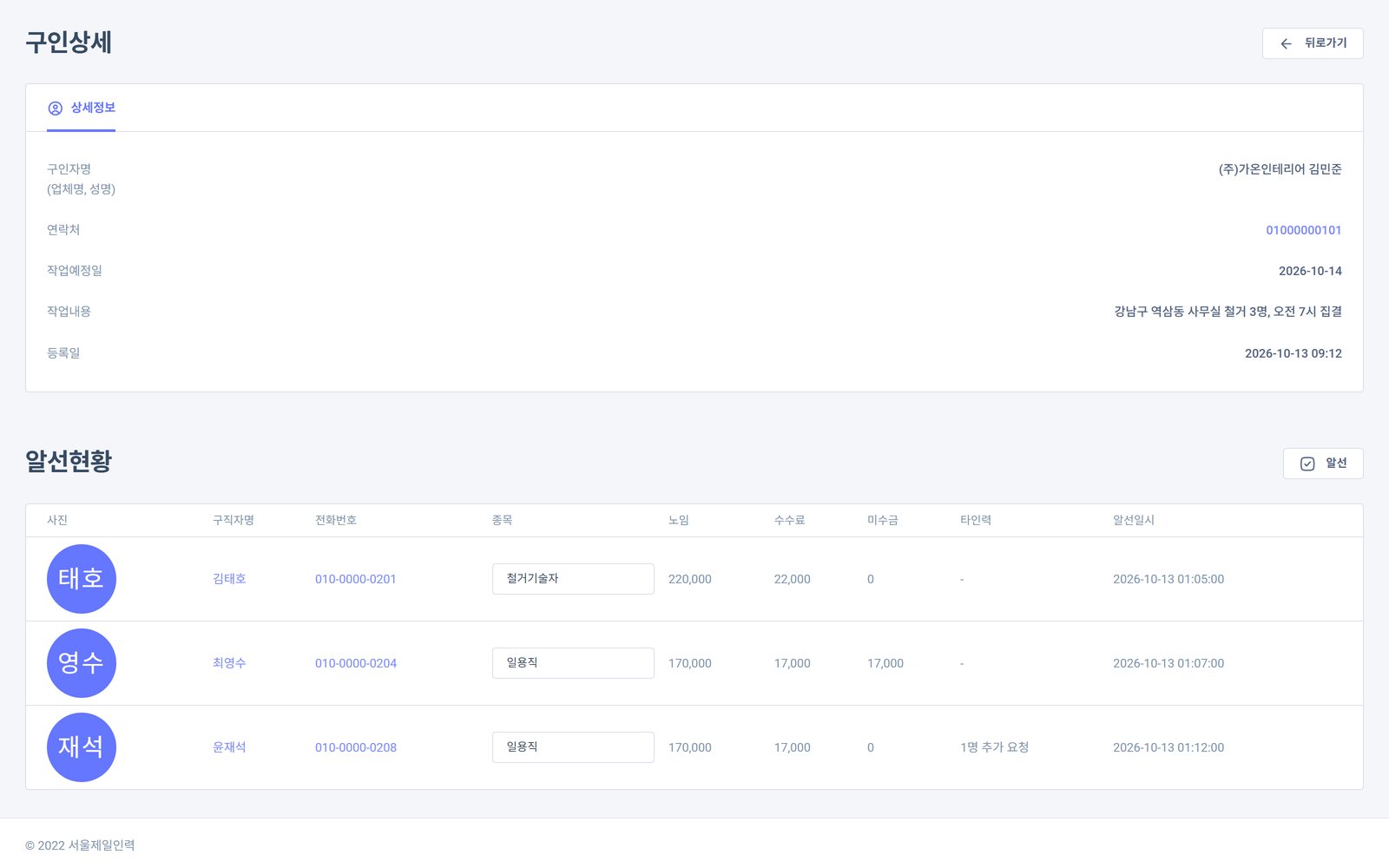Click the phone number 010-0000-0204
Image resolution: width=1389 pixels, height=868 pixels.
click(356, 663)
